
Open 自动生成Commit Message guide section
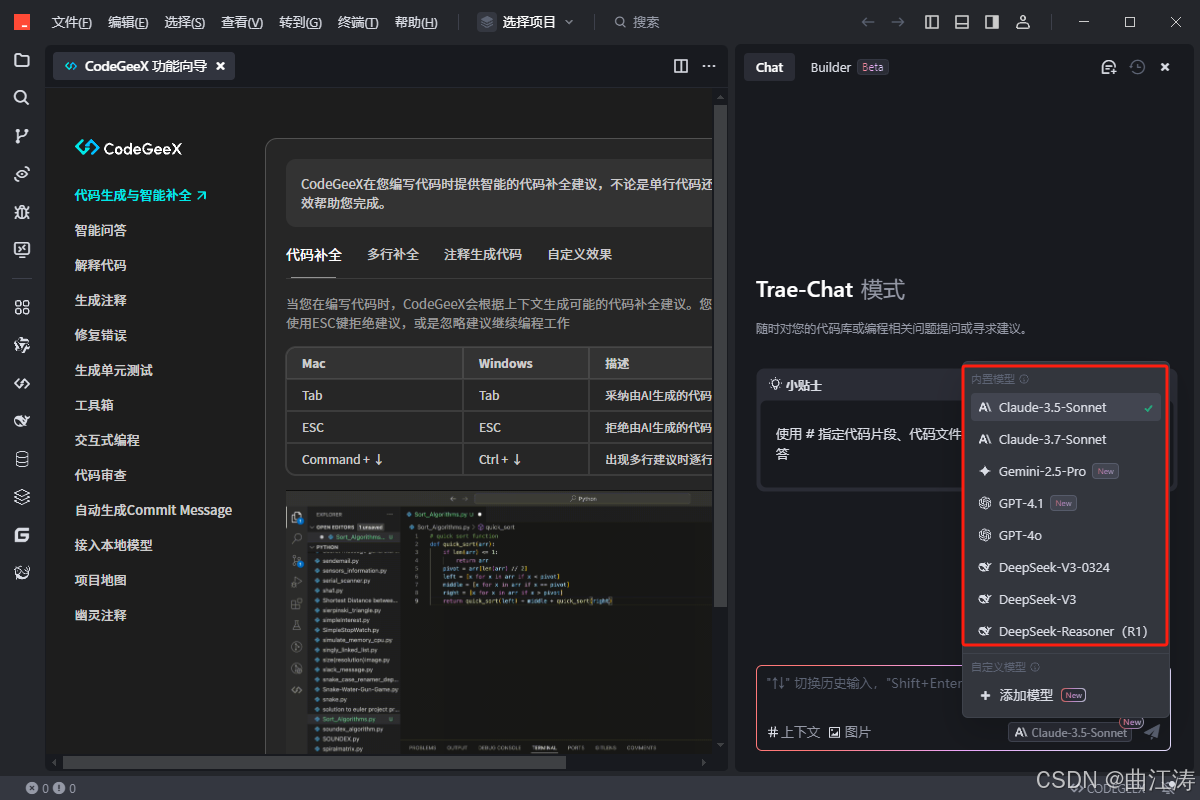tap(153, 510)
